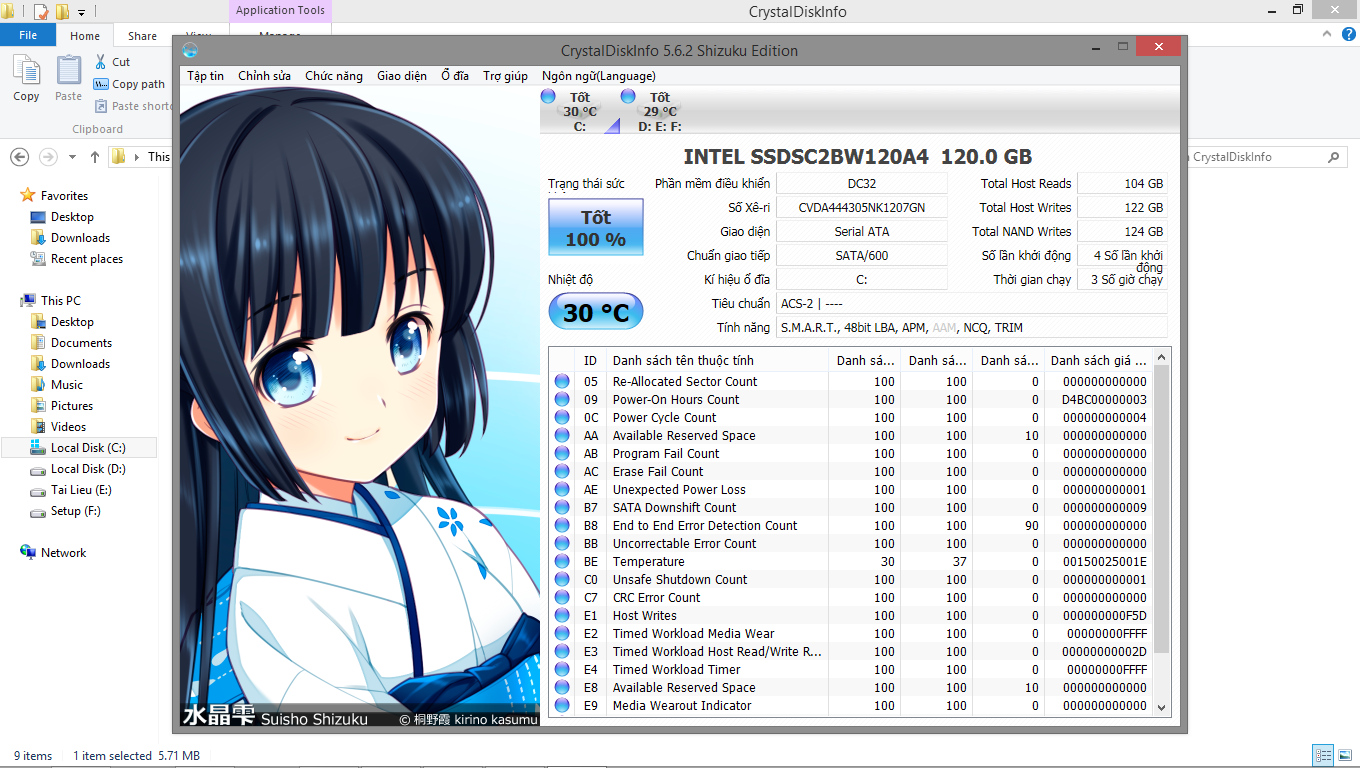The image size is (1360, 768).
Task: Click Danh sách tên thuộc tính column header
Action: pos(717,360)
